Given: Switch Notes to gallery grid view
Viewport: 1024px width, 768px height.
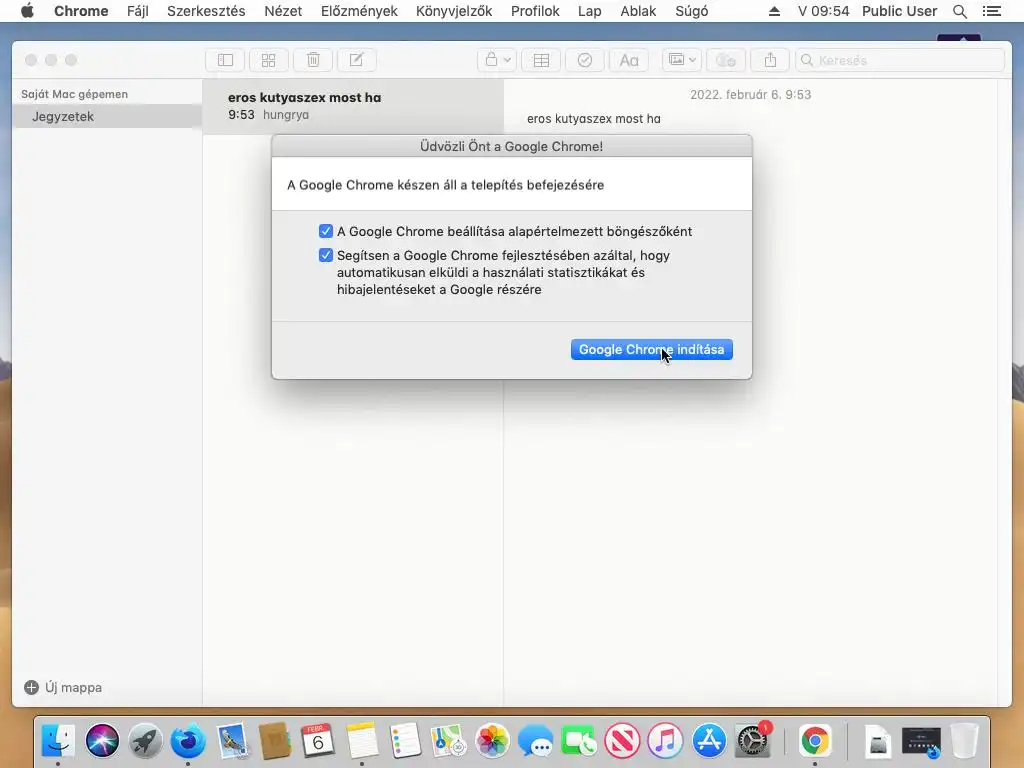Looking at the screenshot, I should [x=268, y=60].
